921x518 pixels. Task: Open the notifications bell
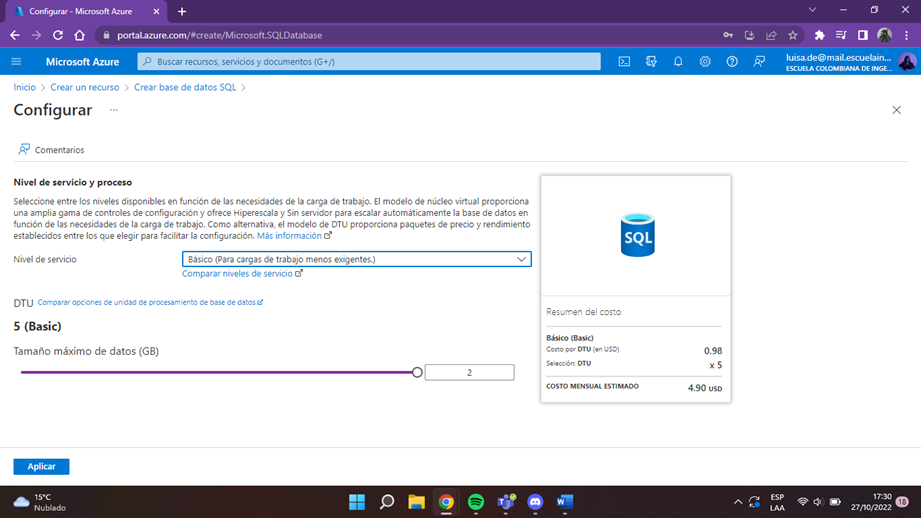click(x=678, y=62)
